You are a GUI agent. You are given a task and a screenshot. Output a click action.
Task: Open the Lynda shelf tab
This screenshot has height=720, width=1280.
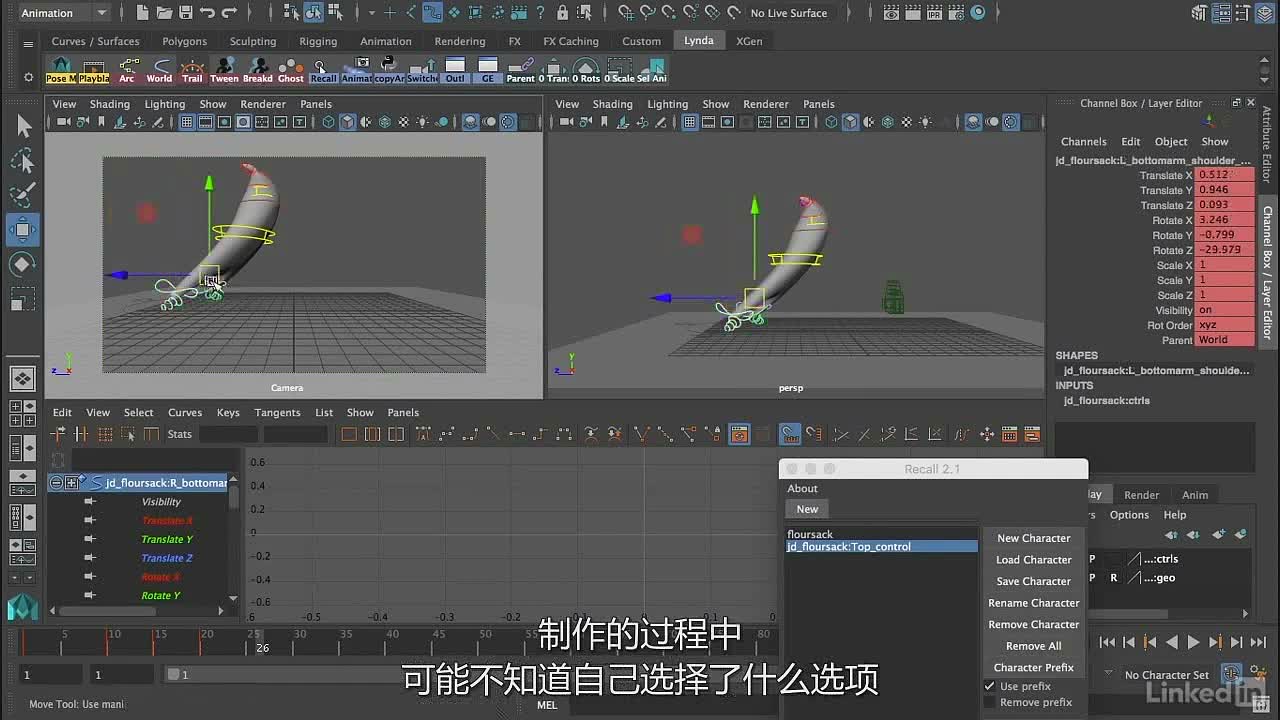pyautogui.click(x=699, y=41)
